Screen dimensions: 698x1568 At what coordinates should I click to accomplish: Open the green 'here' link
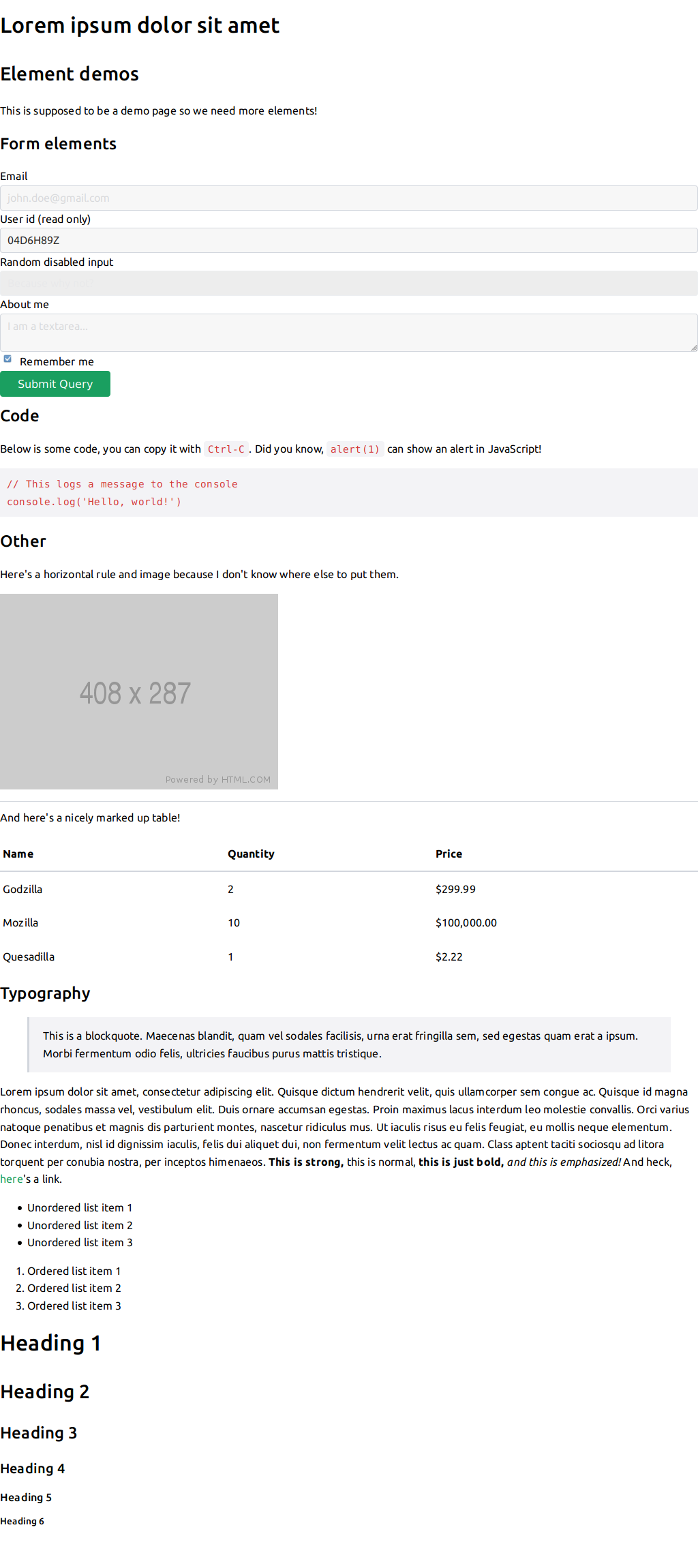(12, 1179)
